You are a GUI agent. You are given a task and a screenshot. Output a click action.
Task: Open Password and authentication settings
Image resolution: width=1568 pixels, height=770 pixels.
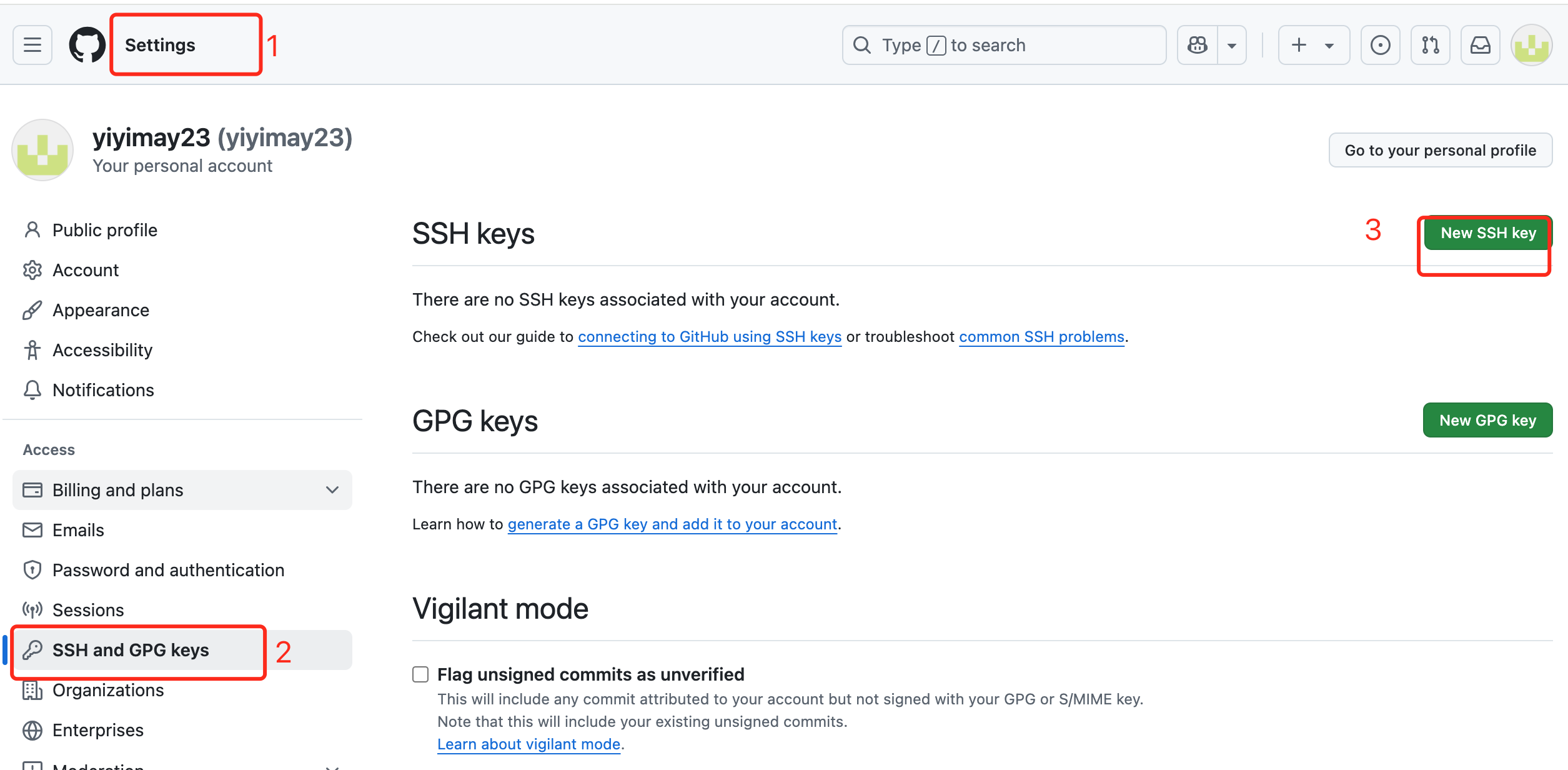point(168,570)
